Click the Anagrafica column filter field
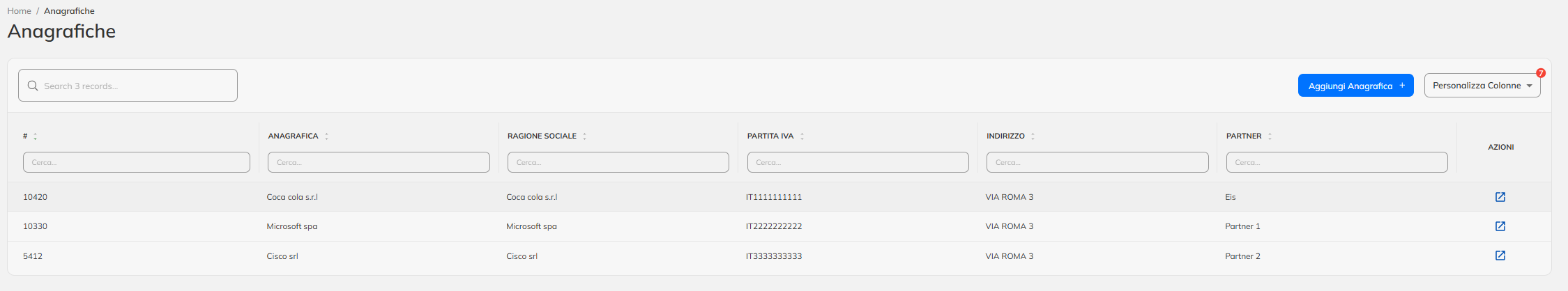This screenshot has width=1568, height=291. pyautogui.click(x=379, y=162)
